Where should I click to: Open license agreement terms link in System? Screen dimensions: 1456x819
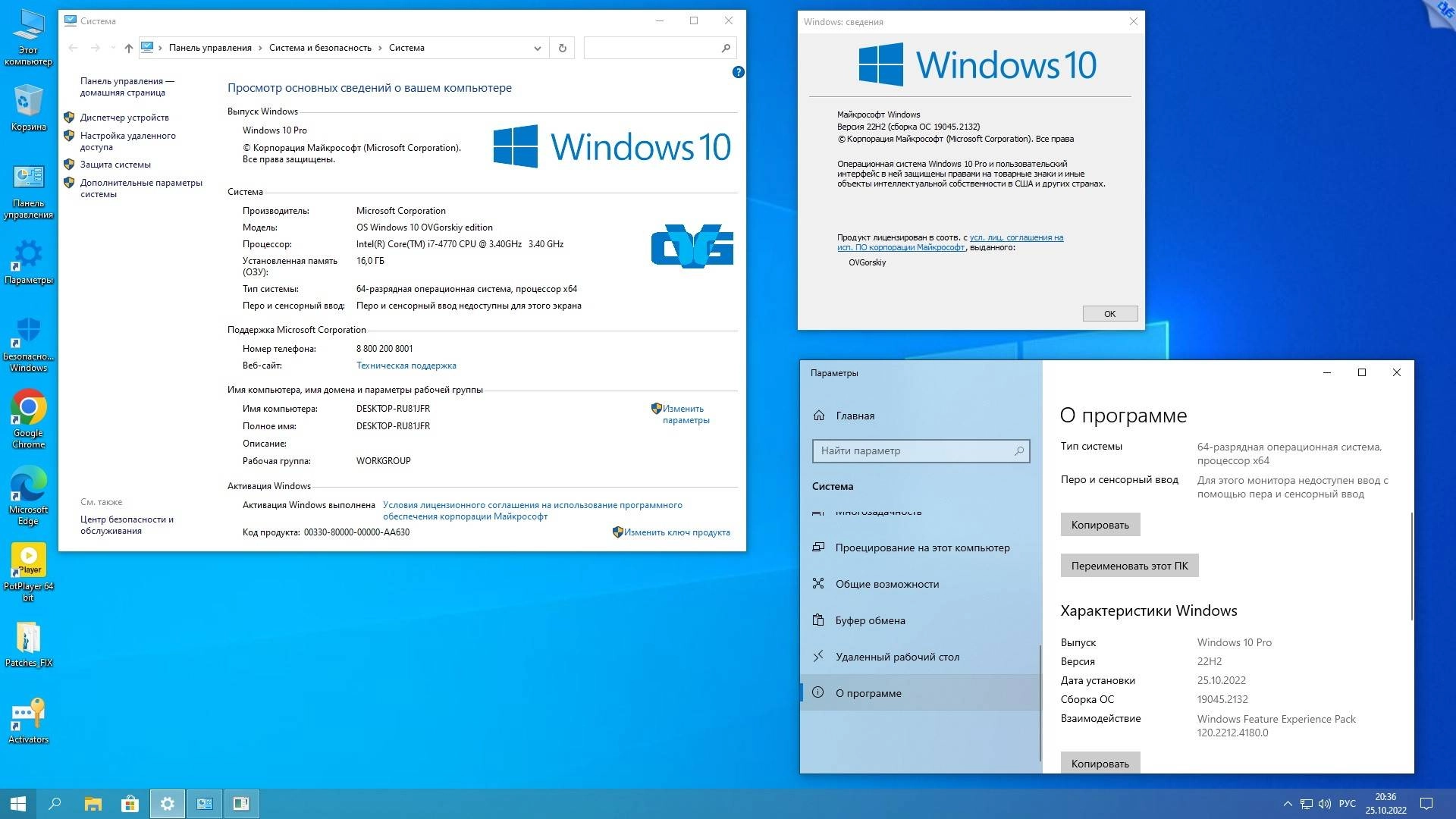(532, 510)
